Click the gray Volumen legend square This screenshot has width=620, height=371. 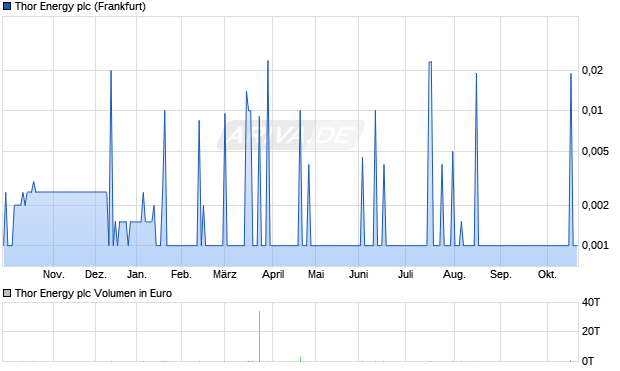(x=7, y=293)
